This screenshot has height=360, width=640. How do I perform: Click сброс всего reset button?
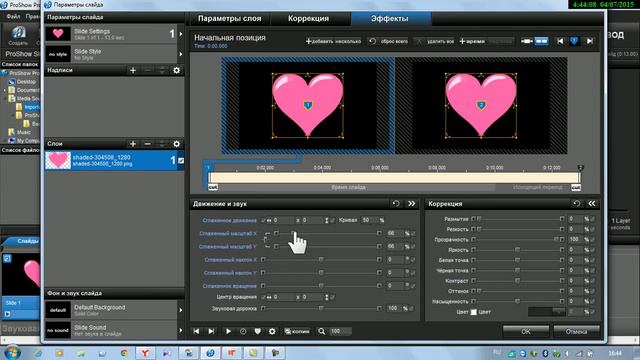389,41
